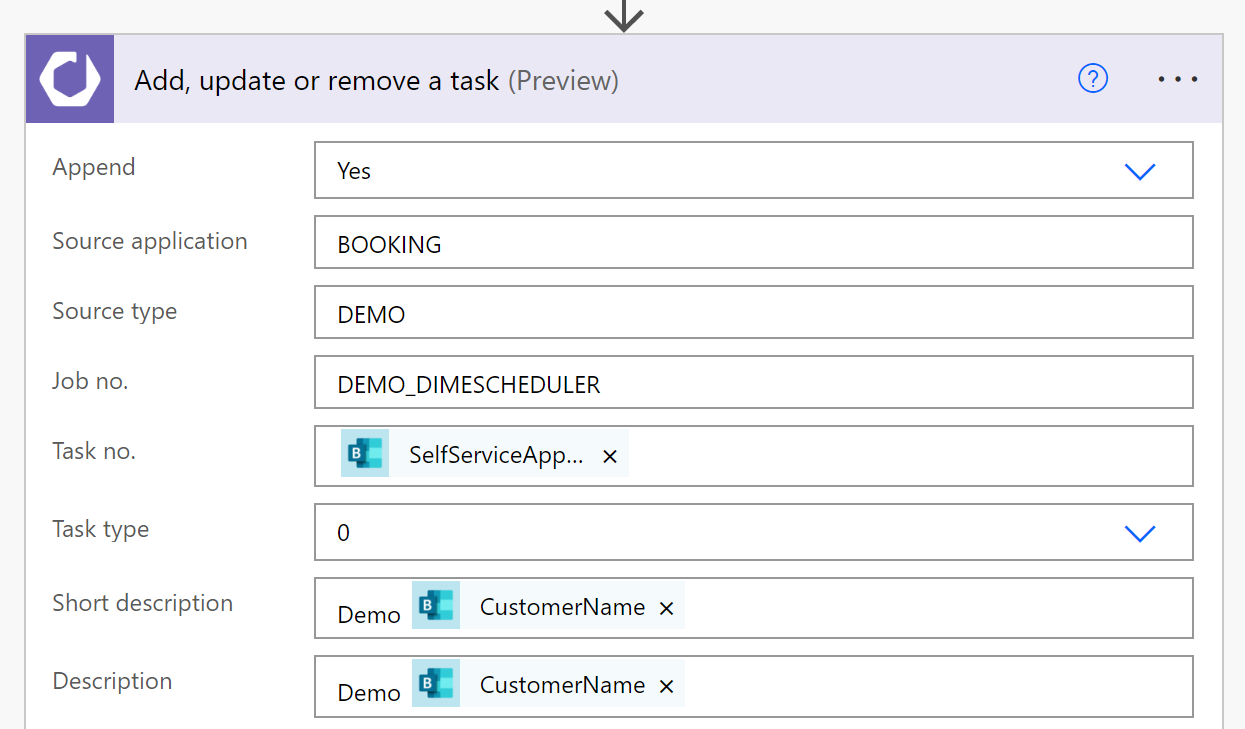Click the Job no. input field
The image size is (1245, 729).
point(753,384)
